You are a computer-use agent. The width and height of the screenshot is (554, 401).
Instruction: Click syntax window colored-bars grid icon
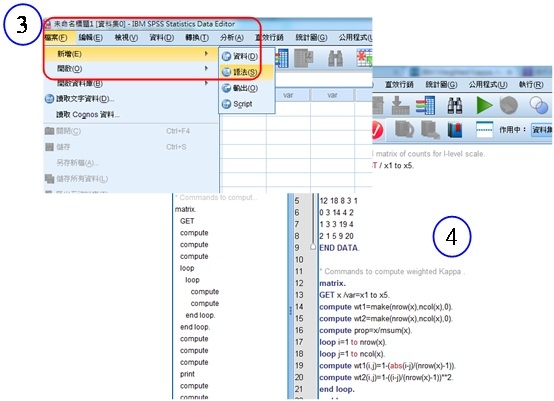click(x=425, y=105)
